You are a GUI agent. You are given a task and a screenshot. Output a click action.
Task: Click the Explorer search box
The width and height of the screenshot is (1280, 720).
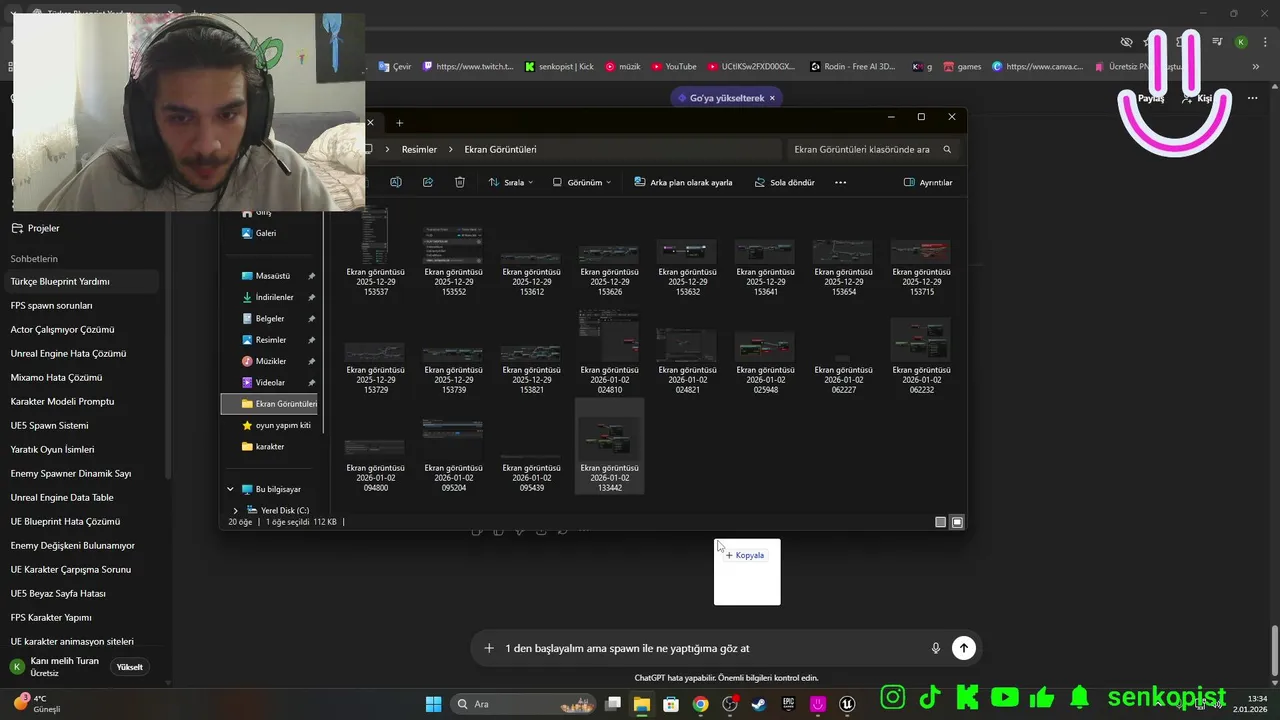[x=873, y=149]
